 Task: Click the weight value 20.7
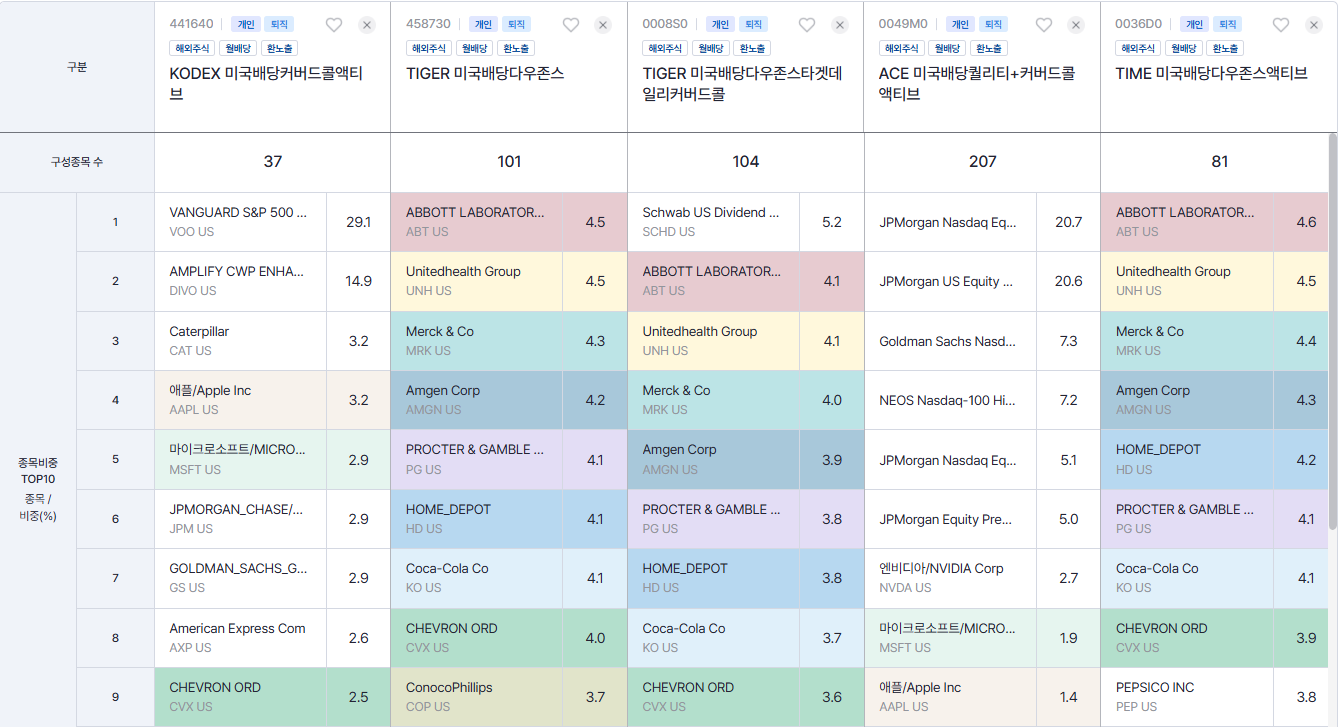pyautogui.click(x=1068, y=222)
